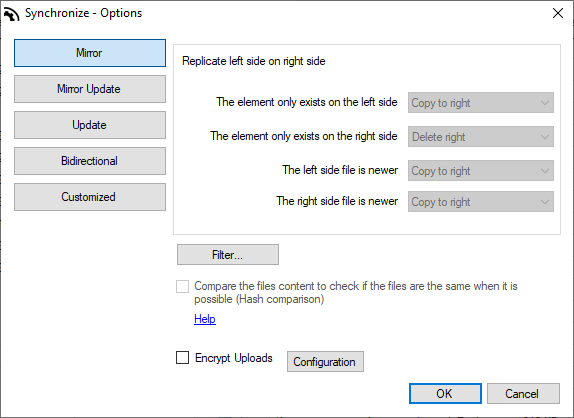The width and height of the screenshot is (574, 418).
Task: Switch to Bidirectional sync mode
Action: tap(90, 161)
